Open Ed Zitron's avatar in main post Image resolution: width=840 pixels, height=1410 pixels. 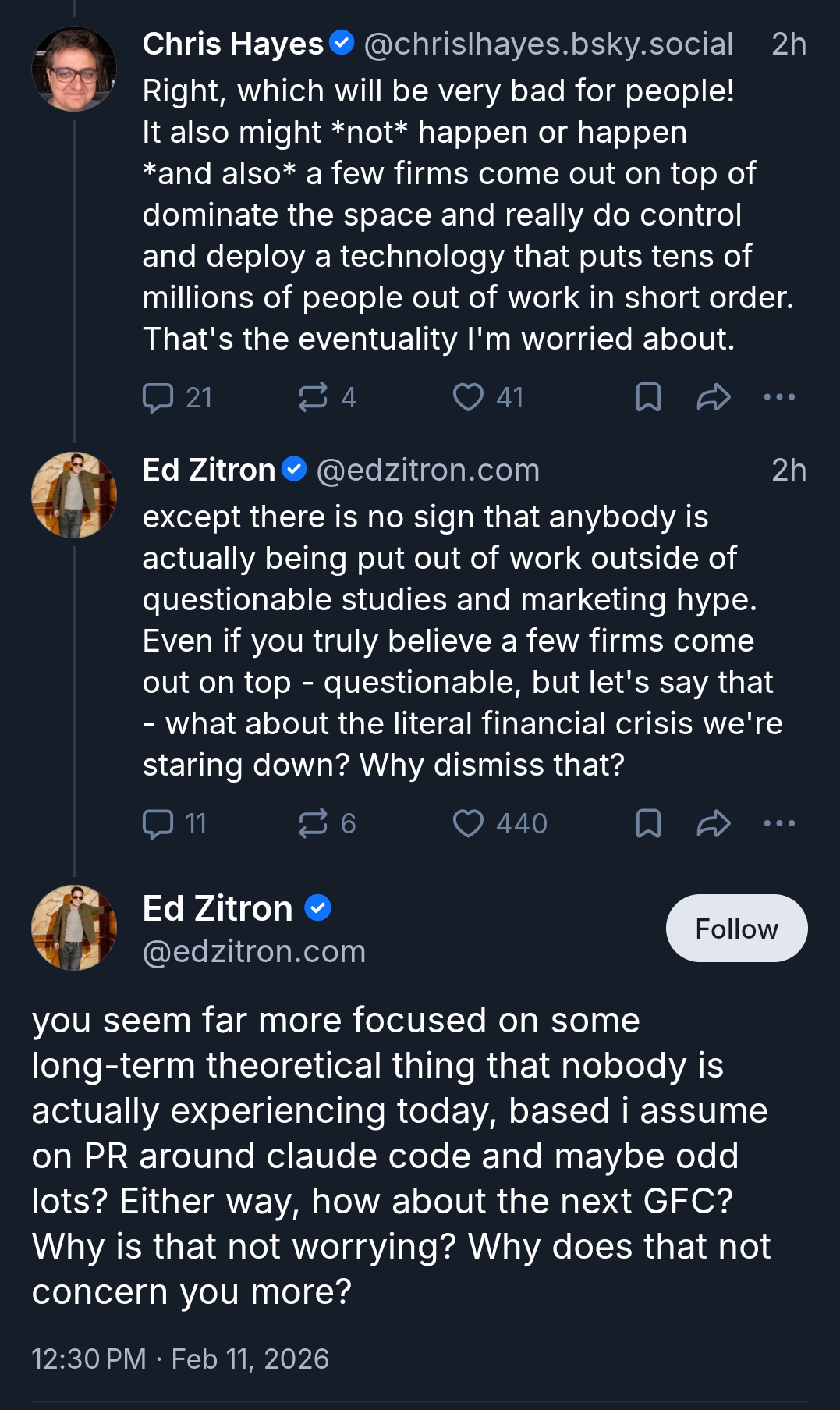[x=74, y=928]
